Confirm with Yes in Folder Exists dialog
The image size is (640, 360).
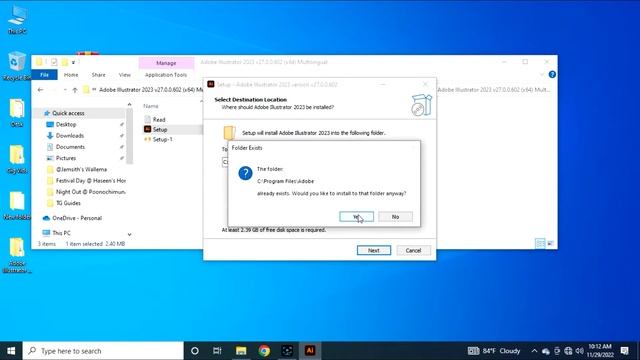356,217
